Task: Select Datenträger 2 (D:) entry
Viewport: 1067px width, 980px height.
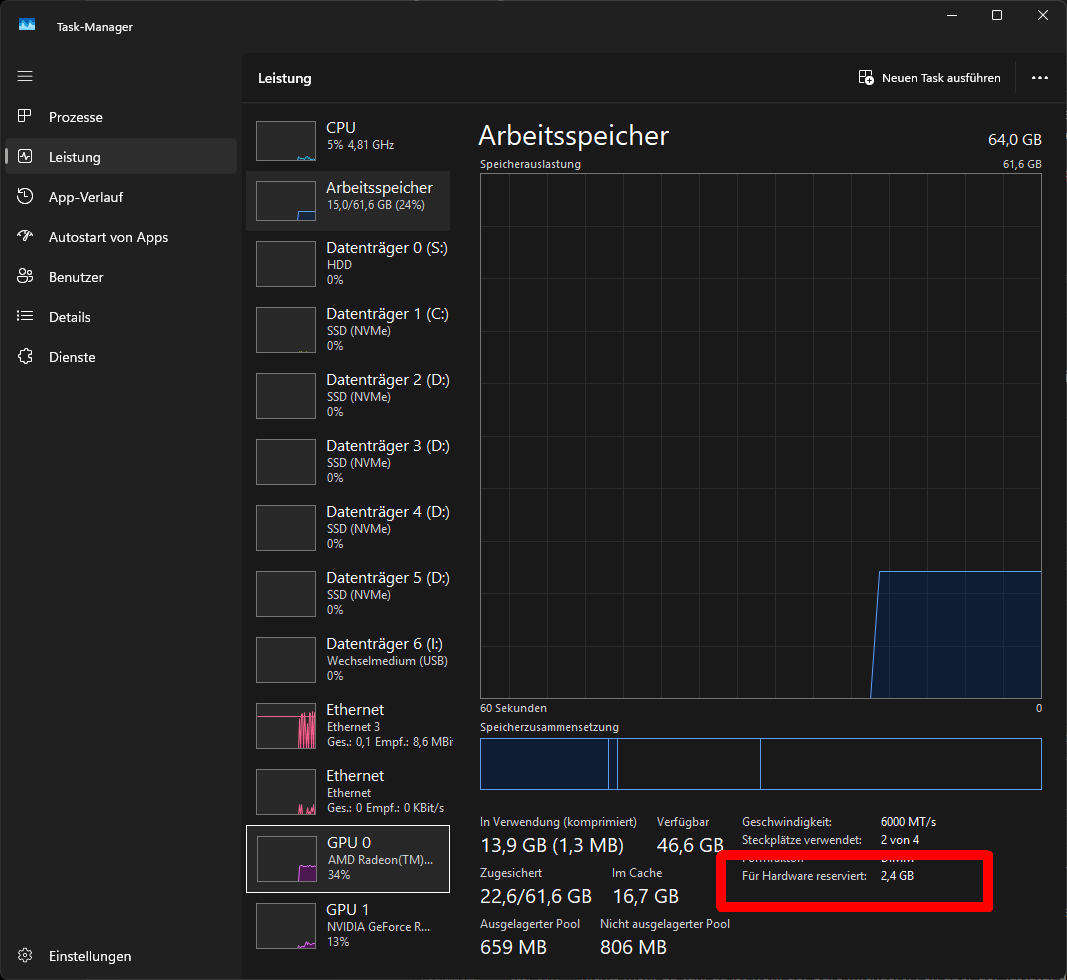Action: point(348,395)
